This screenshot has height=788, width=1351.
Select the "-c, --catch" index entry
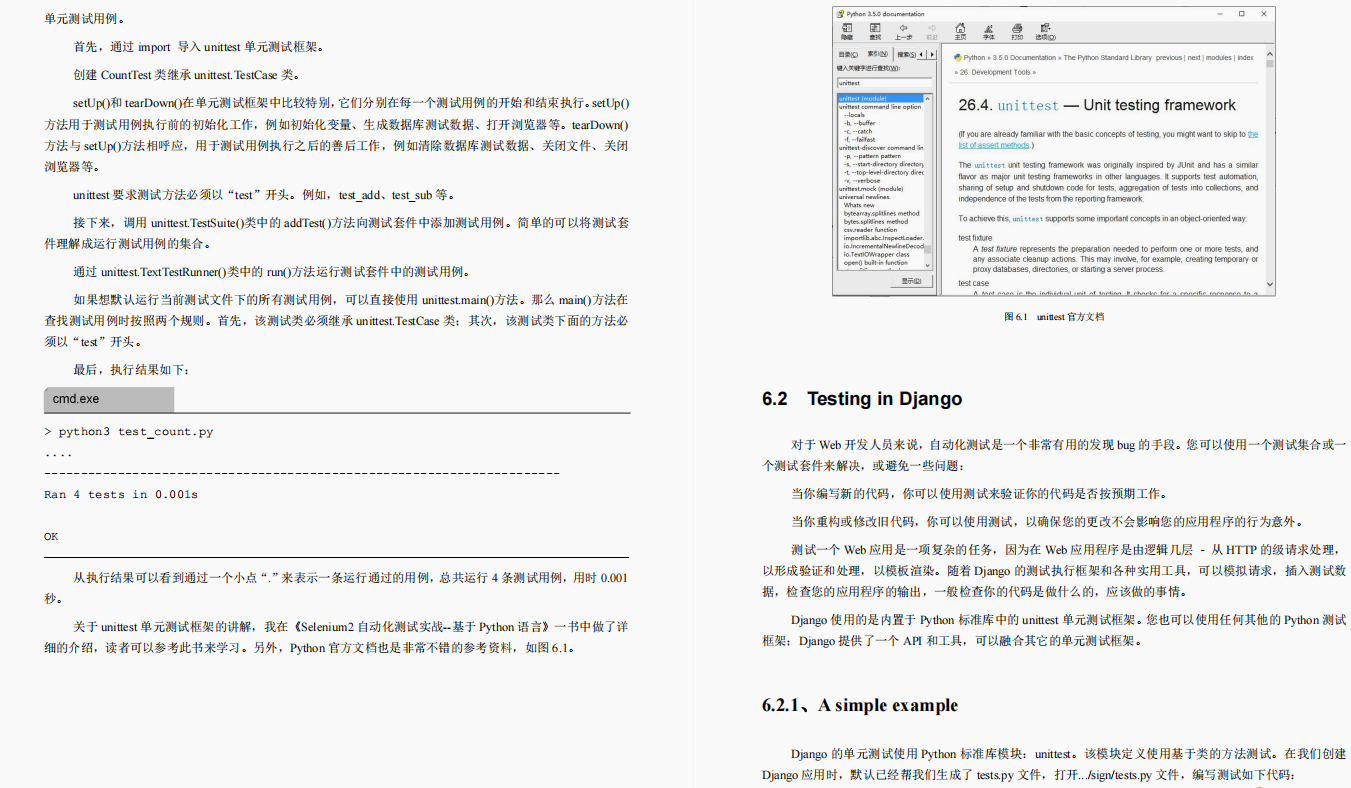coord(858,131)
